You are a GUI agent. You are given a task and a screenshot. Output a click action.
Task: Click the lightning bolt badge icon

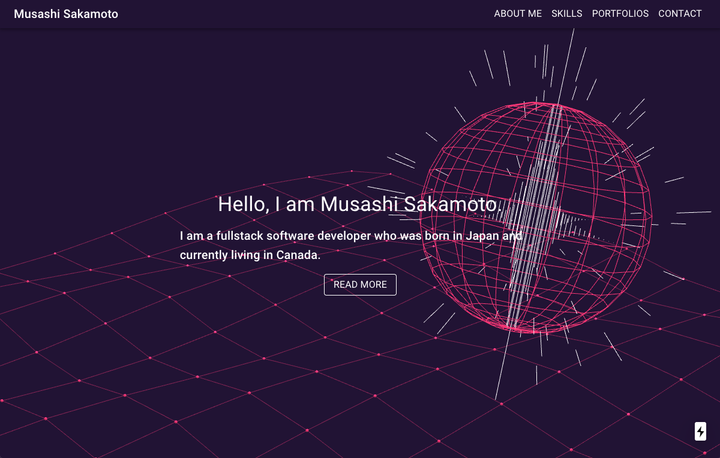point(700,431)
